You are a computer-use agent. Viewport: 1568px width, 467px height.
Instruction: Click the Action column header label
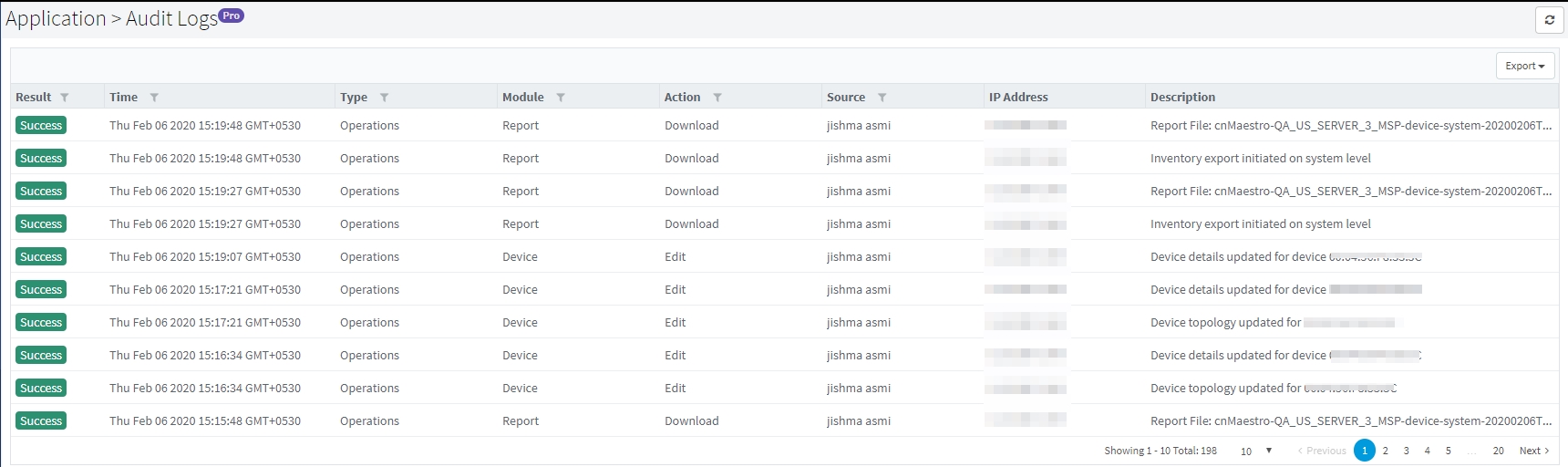[x=683, y=98]
